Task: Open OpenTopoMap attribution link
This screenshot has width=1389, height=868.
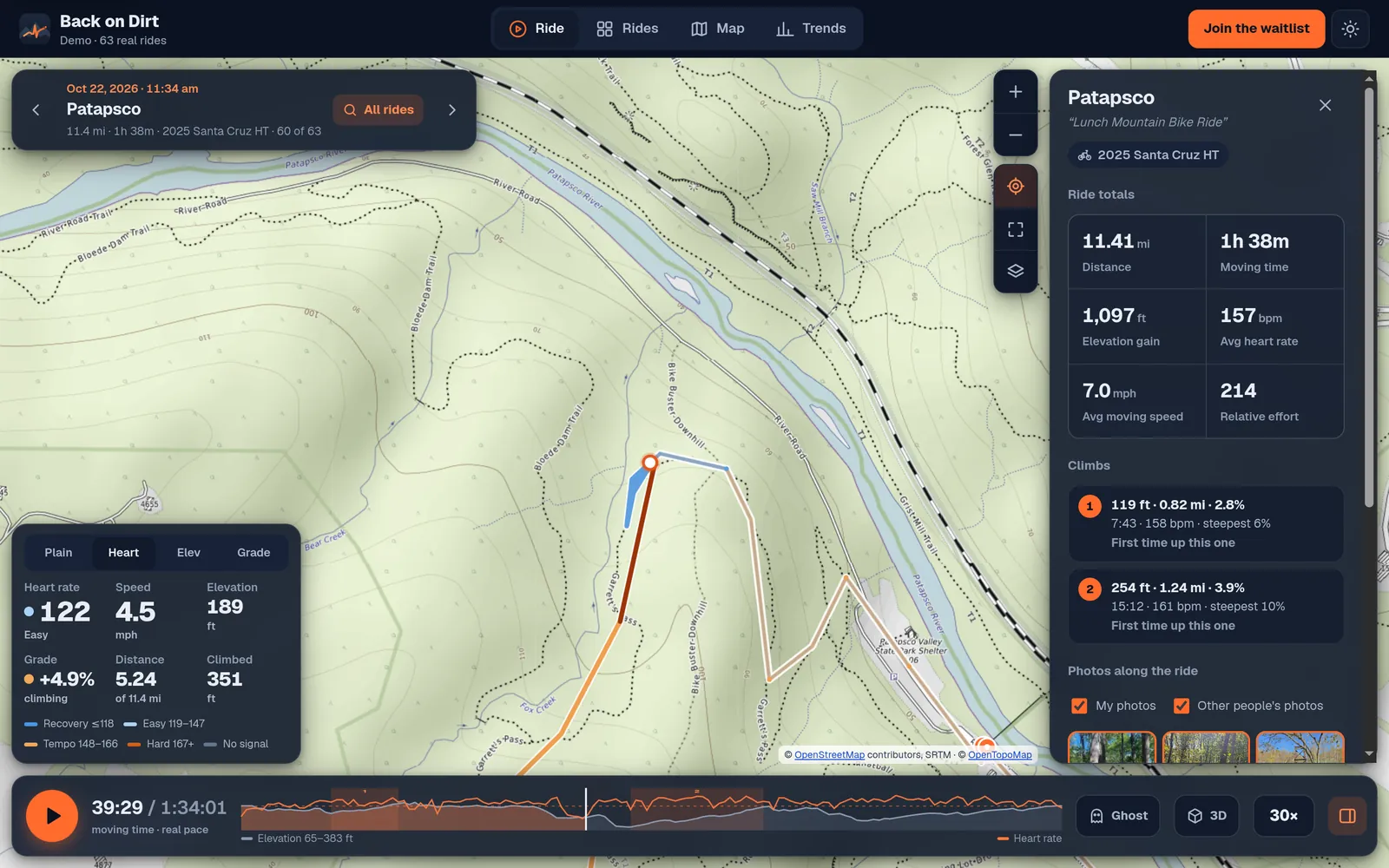Action: [x=999, y=755]
